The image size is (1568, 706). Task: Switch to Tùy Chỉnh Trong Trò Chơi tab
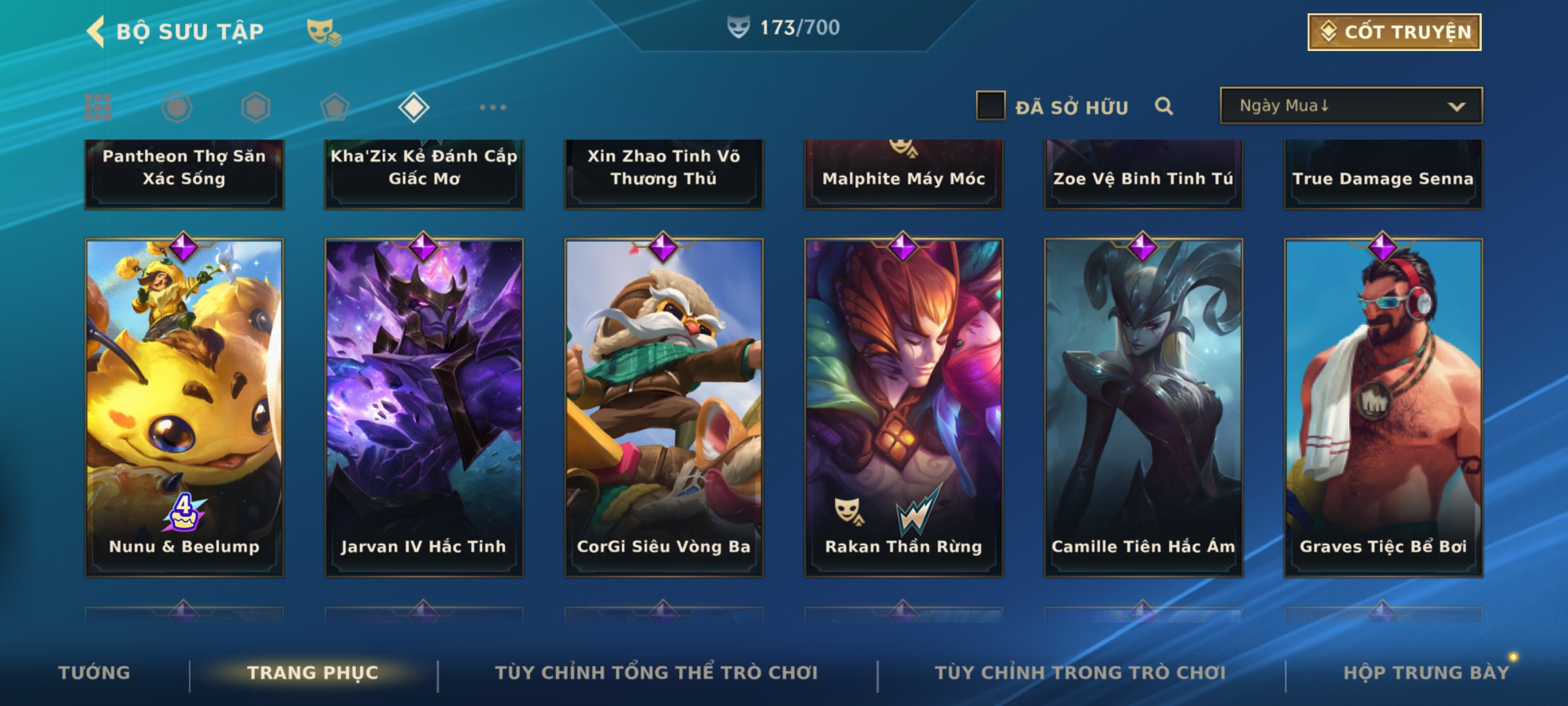click(x=1080, y=673)
